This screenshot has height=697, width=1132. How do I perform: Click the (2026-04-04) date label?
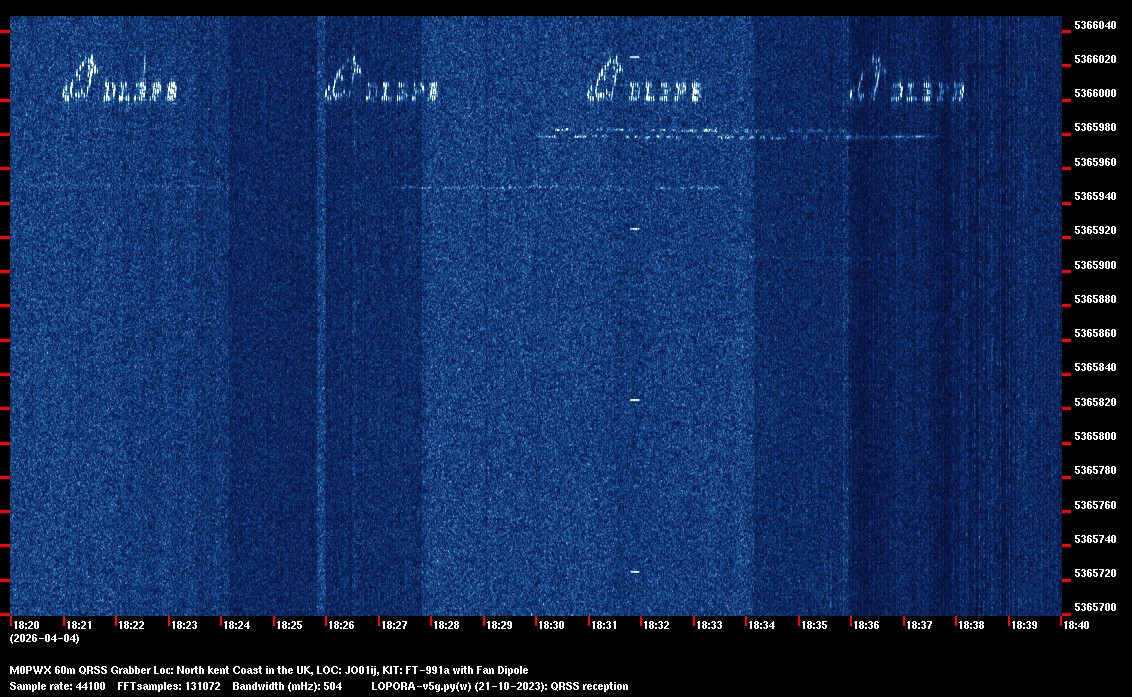[x=44, y=638]
